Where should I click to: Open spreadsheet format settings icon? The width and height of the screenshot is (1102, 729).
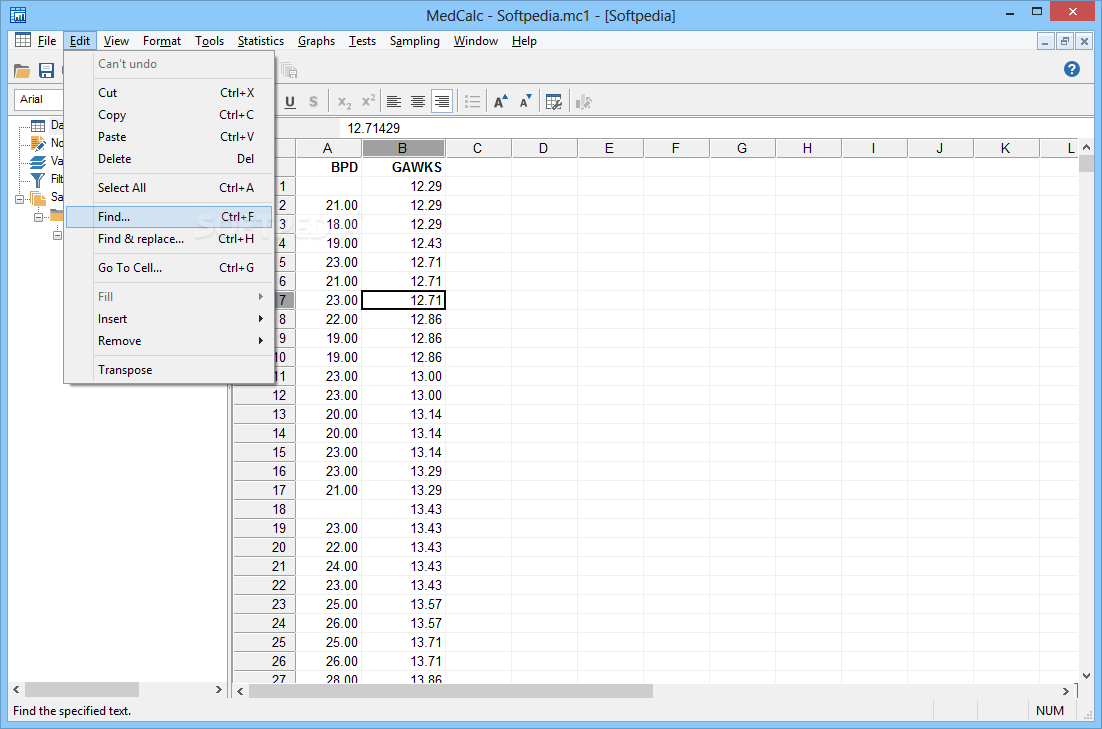click(x=554, y=102)
